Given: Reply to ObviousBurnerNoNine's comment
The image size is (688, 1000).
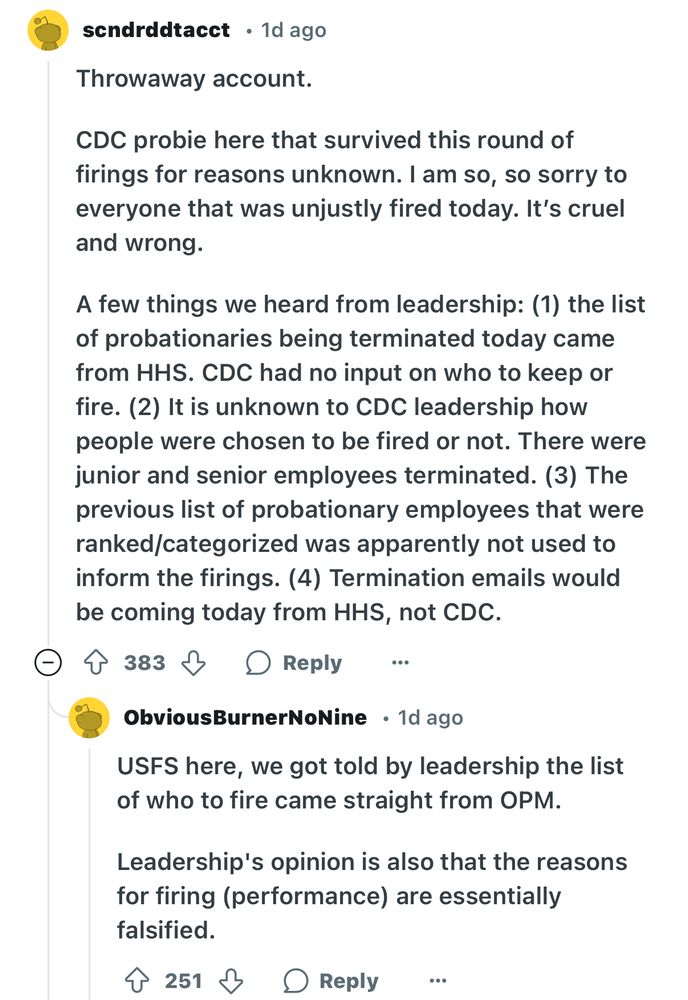Looking at the screenshot, I should 333,981.
